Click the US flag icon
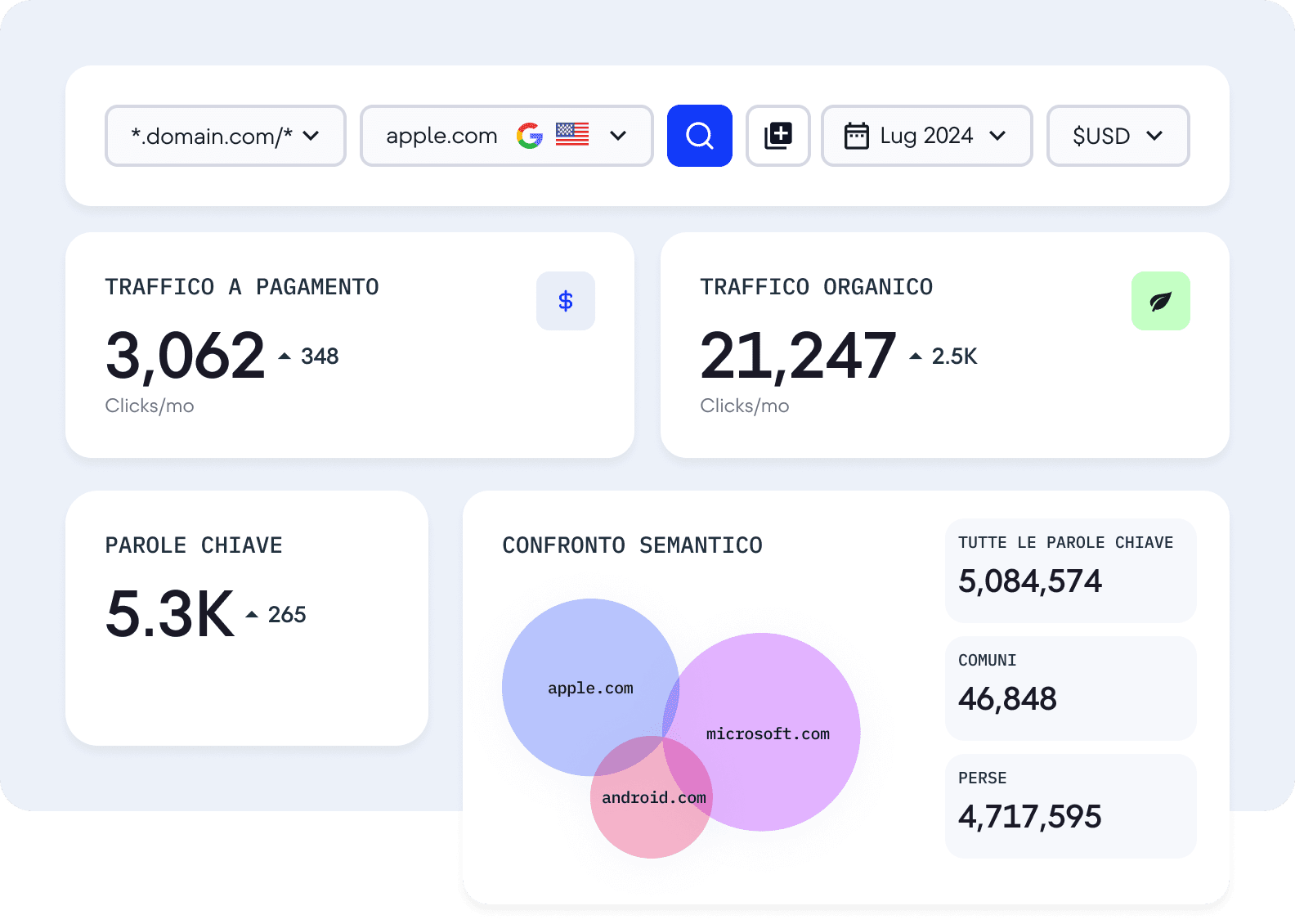 (x=572, y=134)
